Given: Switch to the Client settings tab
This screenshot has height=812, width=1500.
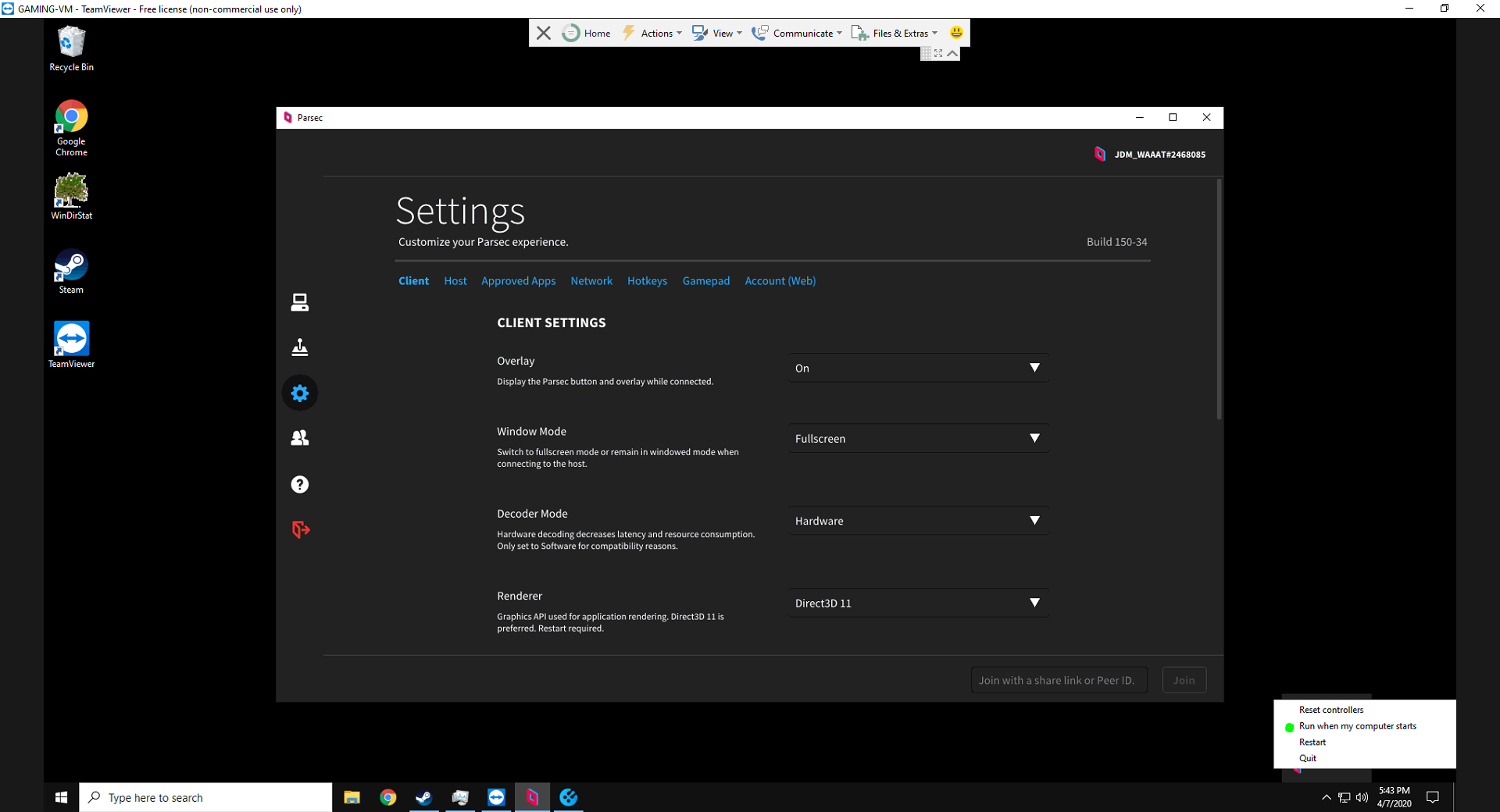Looking at the screenshot, I should 413,280.
